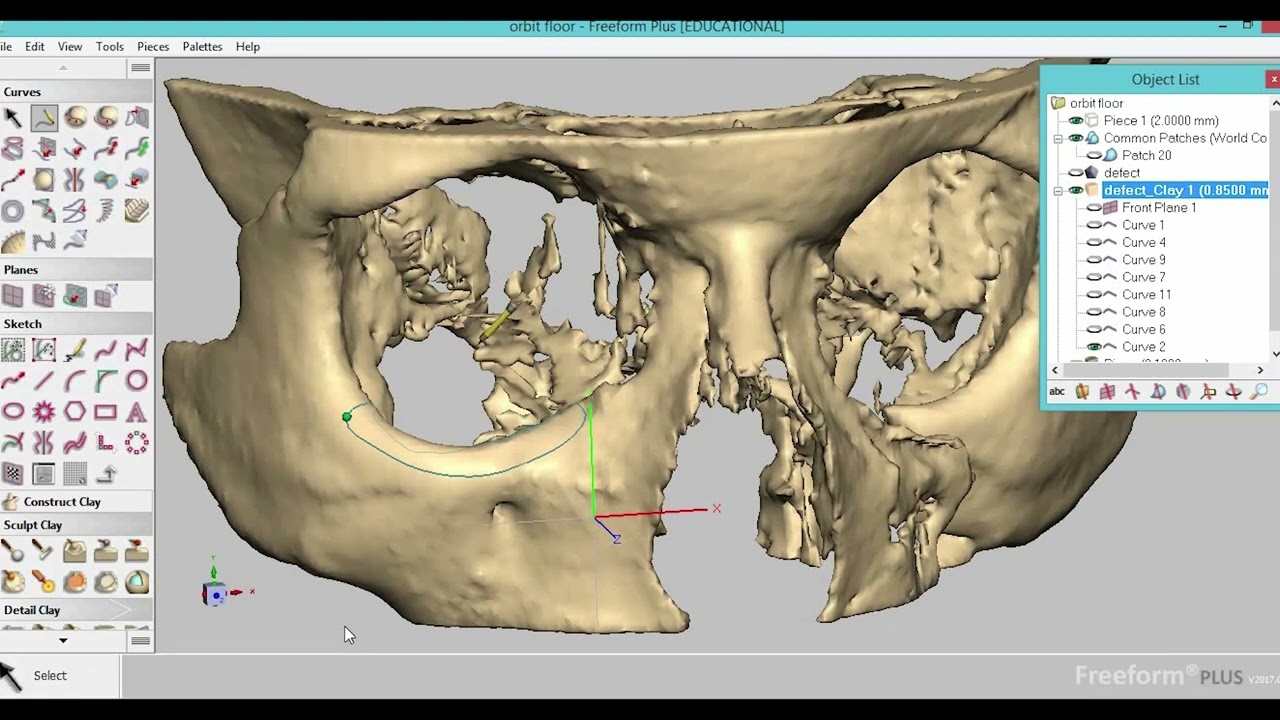Open the Pieces menu

coord(153,47)
